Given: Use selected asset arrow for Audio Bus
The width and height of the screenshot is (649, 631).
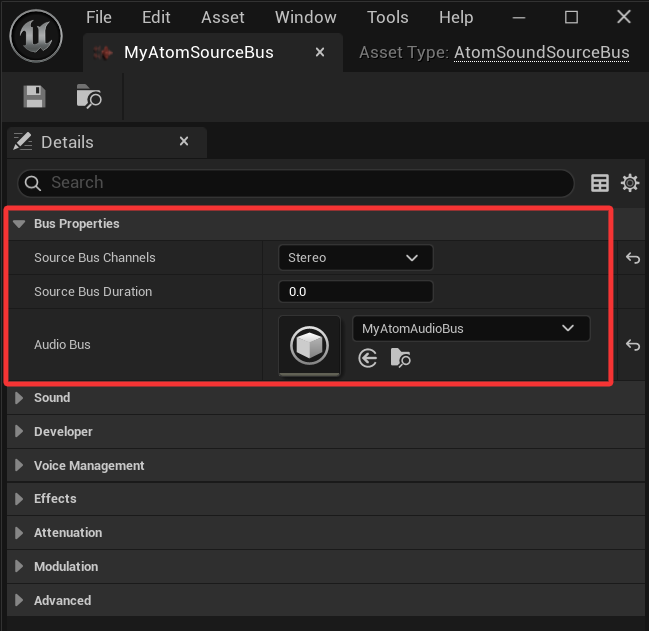Looking at the screenshot, I should click(368, 358).
